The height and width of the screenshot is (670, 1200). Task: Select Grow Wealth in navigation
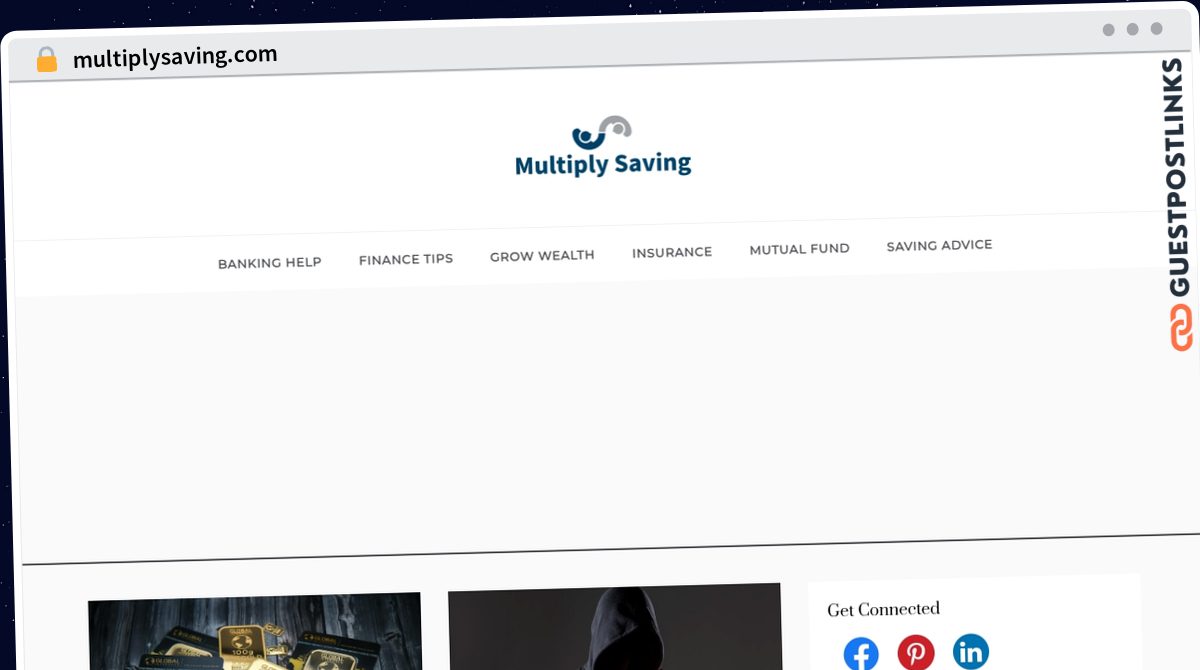[x=542, y=256]
